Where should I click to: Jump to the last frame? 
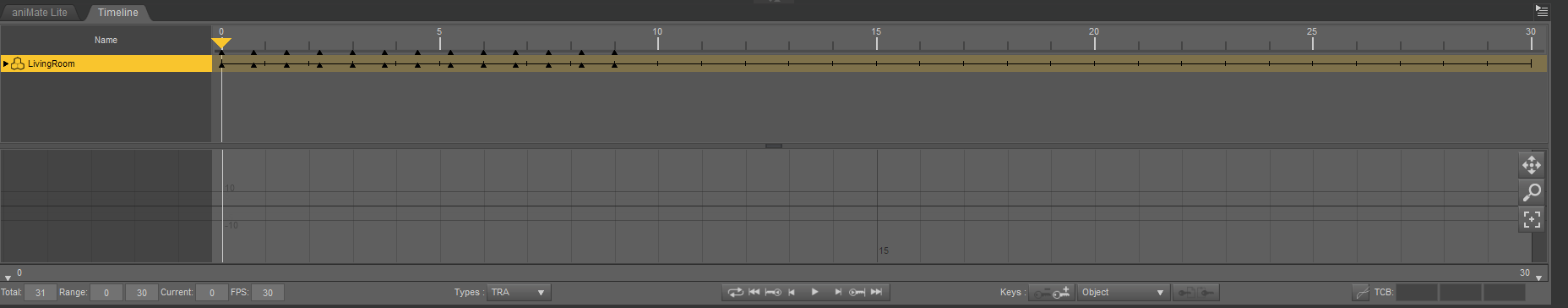876,292
